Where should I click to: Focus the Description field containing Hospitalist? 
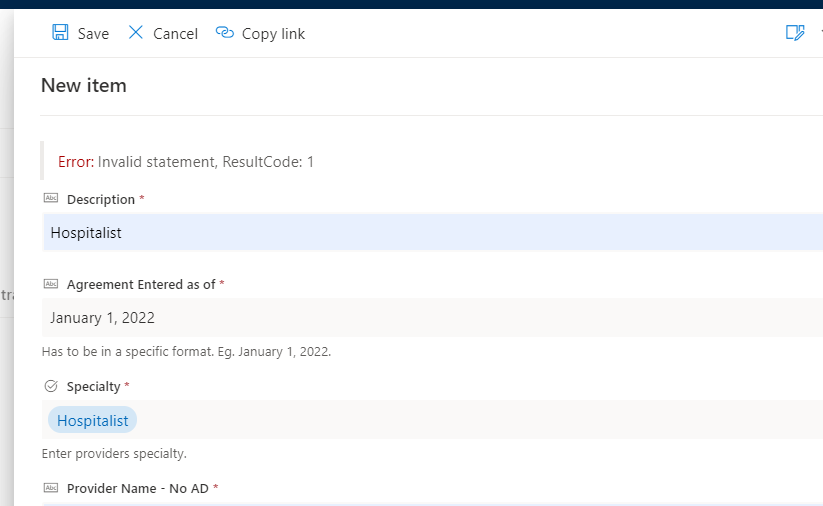point(400,232)
